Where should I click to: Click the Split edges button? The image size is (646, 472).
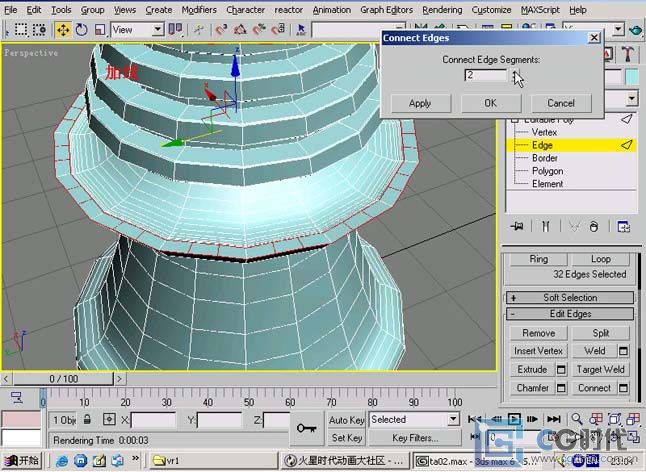tap(601, 333)
